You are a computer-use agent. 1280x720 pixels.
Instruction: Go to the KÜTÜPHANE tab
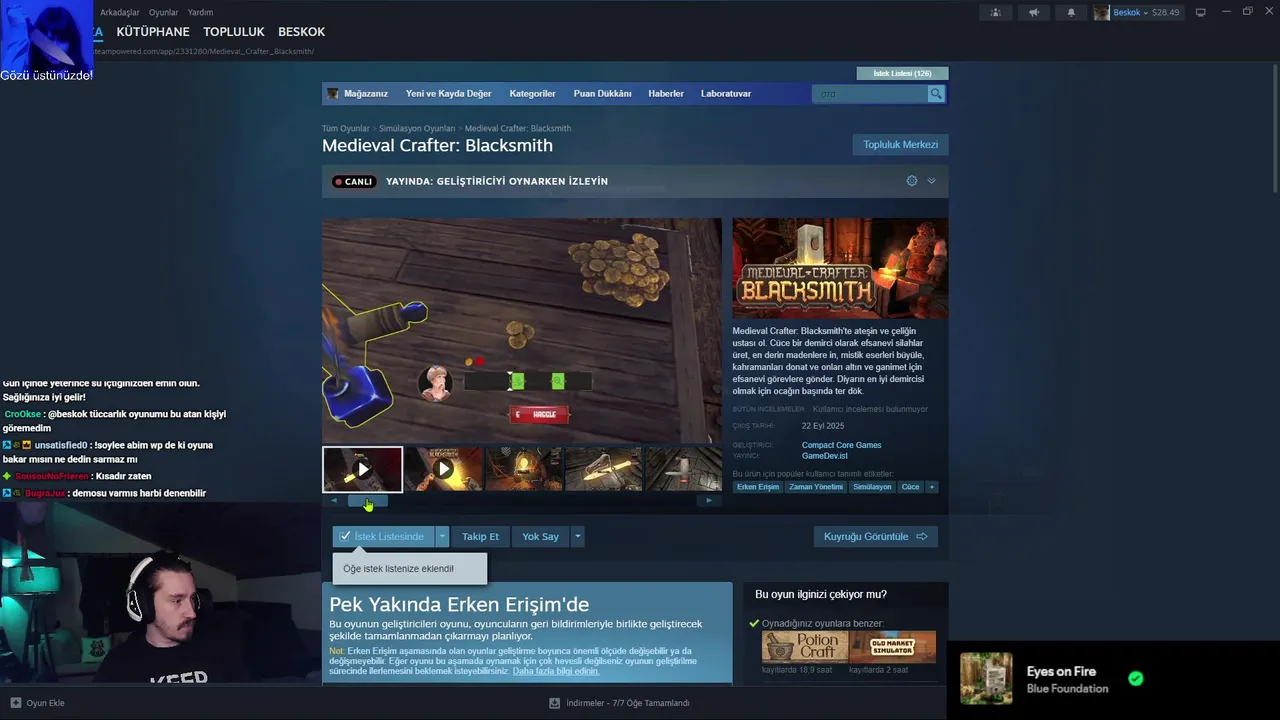(153, 32)
